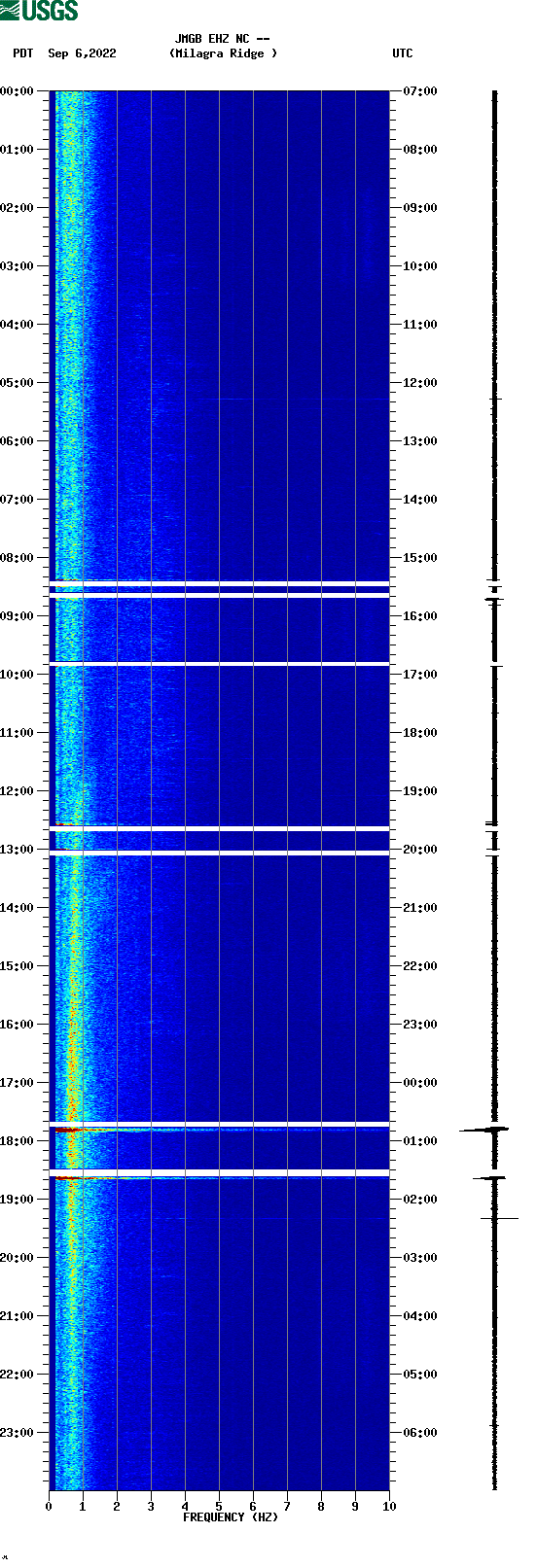Click the 09:00 PDT time label on the left axis

[x=18, y=616]
